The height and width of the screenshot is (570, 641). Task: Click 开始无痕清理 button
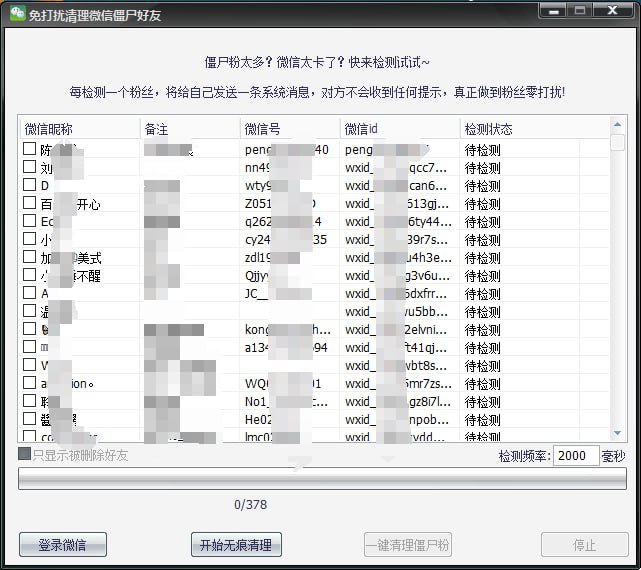coord(236,545)
